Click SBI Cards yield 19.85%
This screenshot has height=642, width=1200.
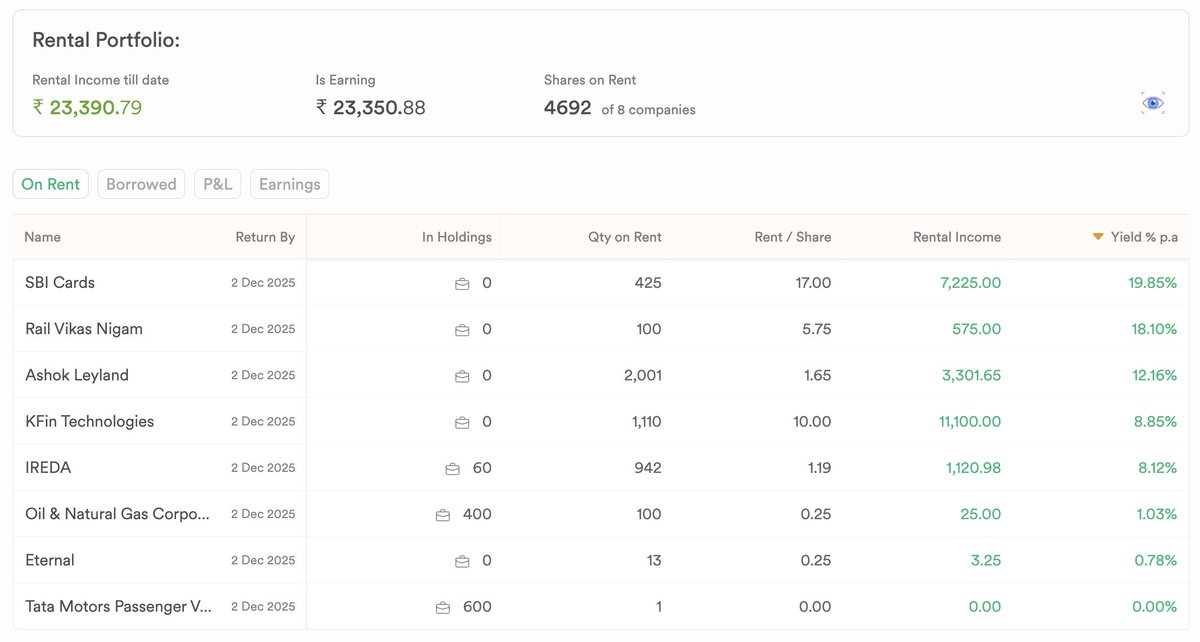tap(1153, 283)
